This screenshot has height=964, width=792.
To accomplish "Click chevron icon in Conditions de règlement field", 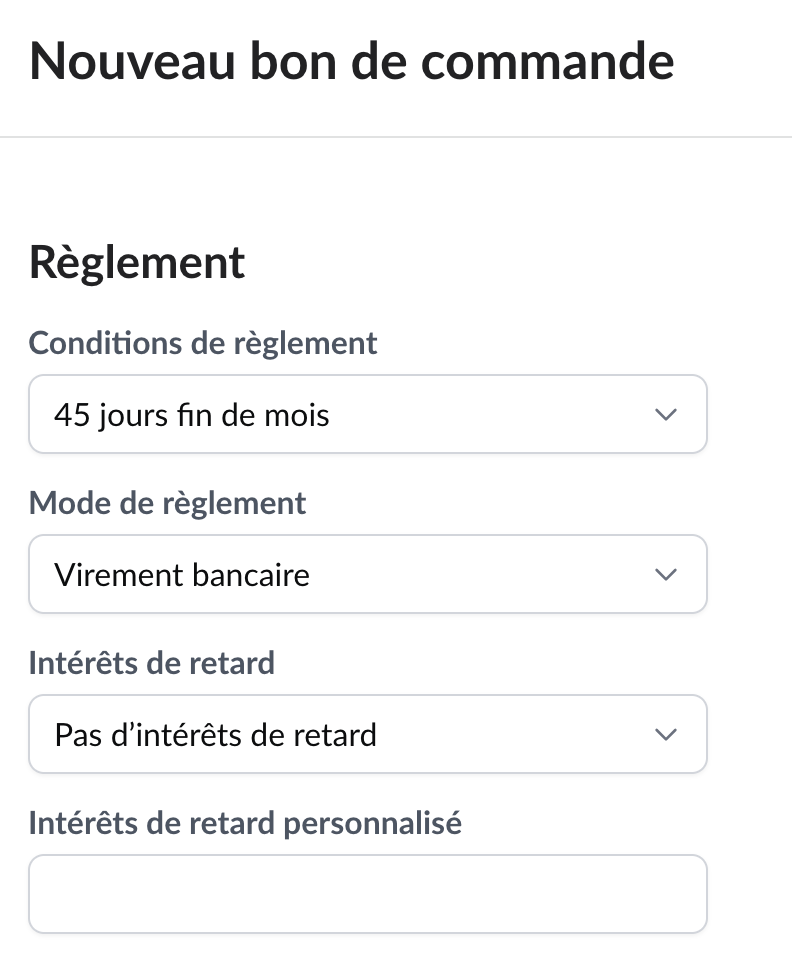I will pos(665,414).
